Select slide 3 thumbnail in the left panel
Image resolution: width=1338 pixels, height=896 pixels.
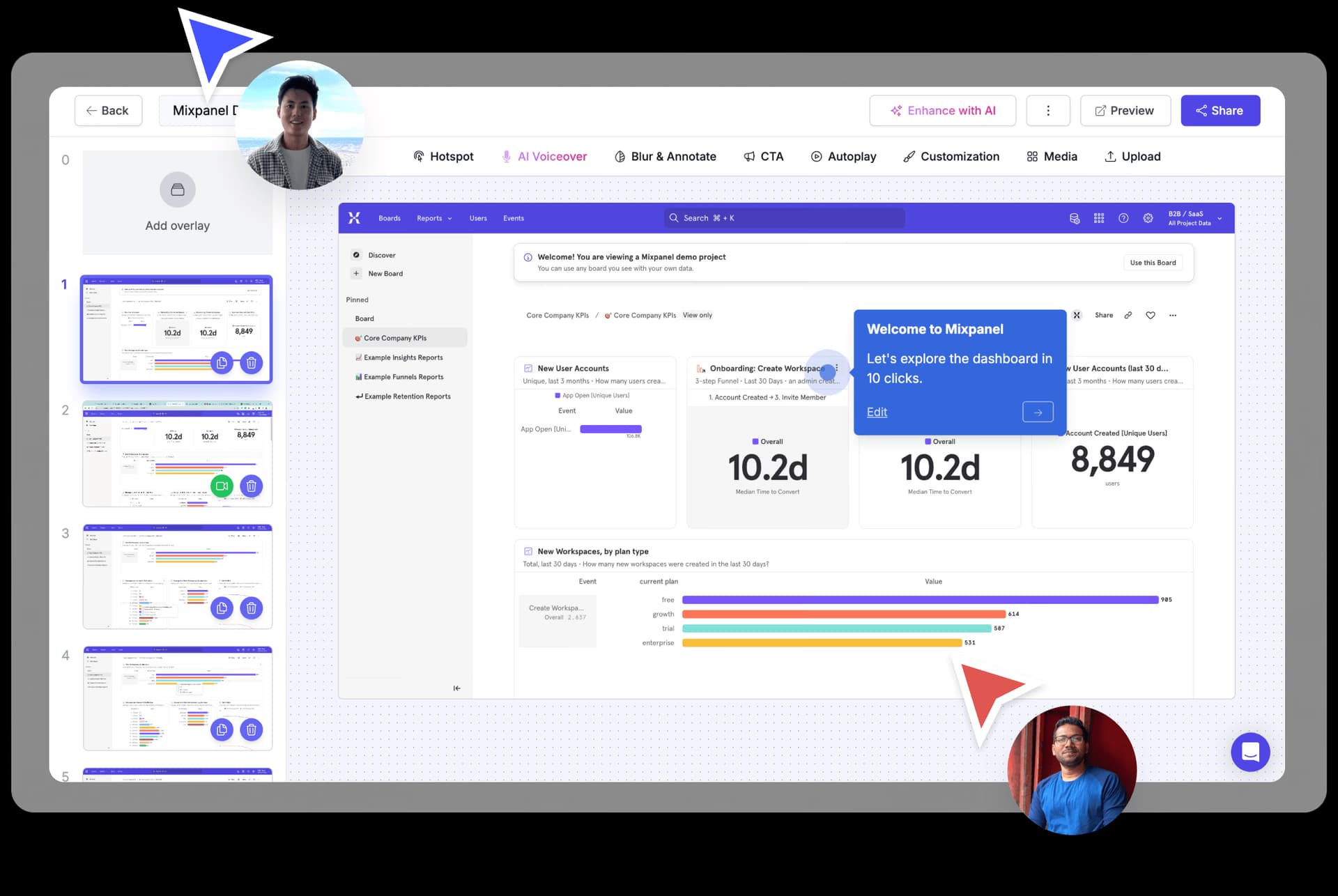pos(177,576)
